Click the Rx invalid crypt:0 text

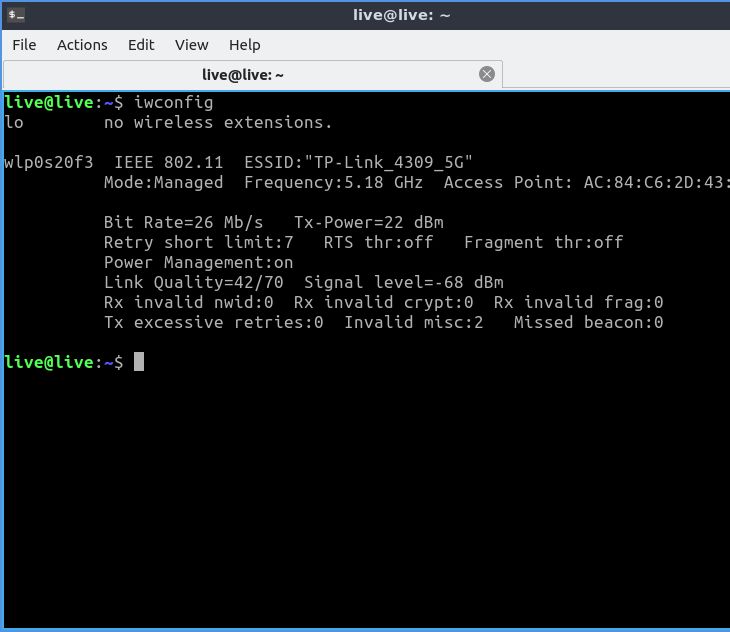(384, 303)
